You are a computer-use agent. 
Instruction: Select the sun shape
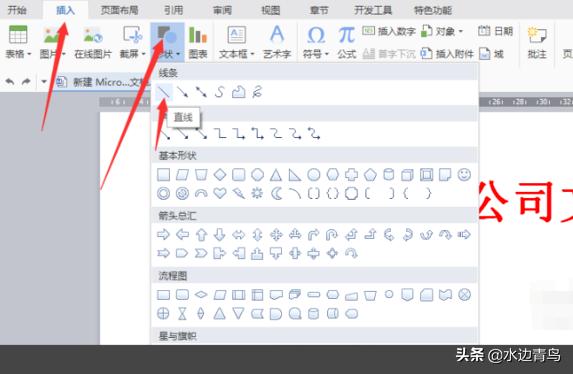click(257, 193)
